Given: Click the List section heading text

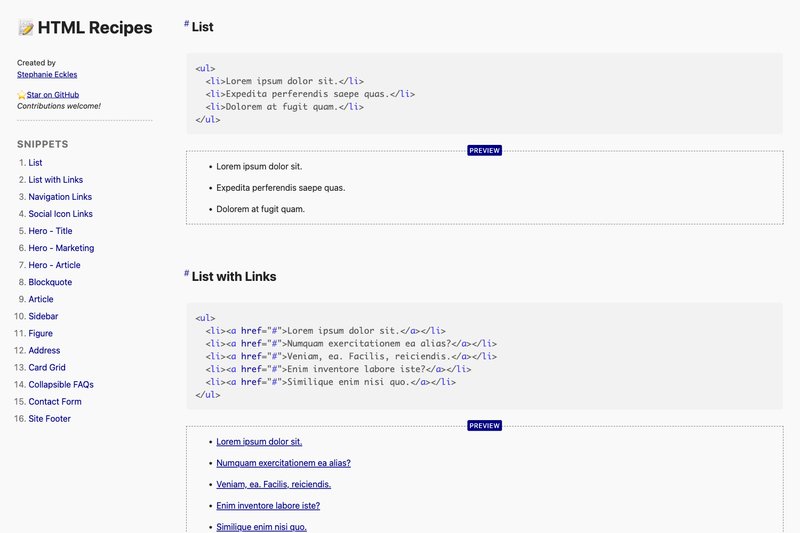Looking at the screenshot, I should [x=203, y=27].
